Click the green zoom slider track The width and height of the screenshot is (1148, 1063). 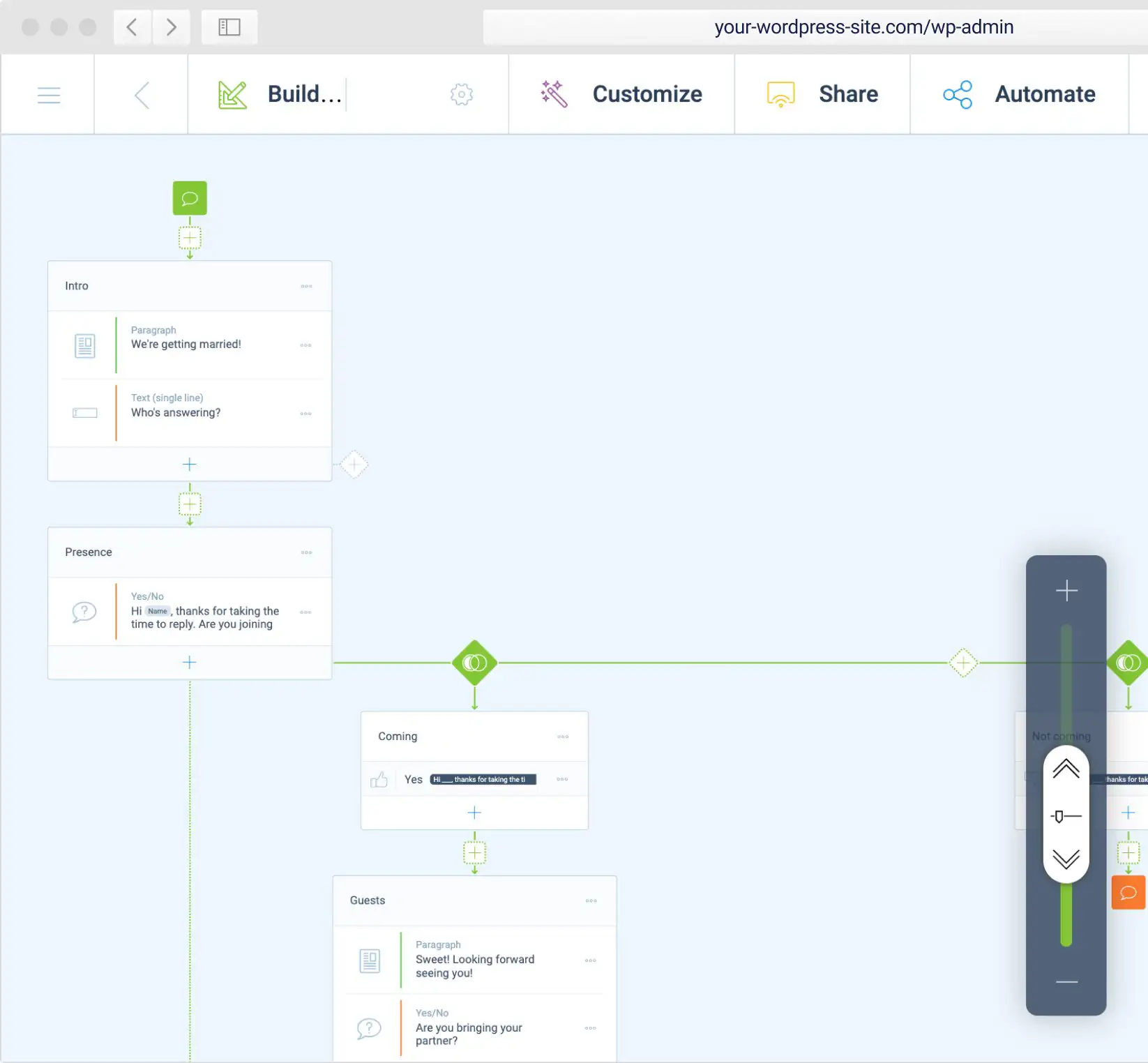coord(1066,914)
